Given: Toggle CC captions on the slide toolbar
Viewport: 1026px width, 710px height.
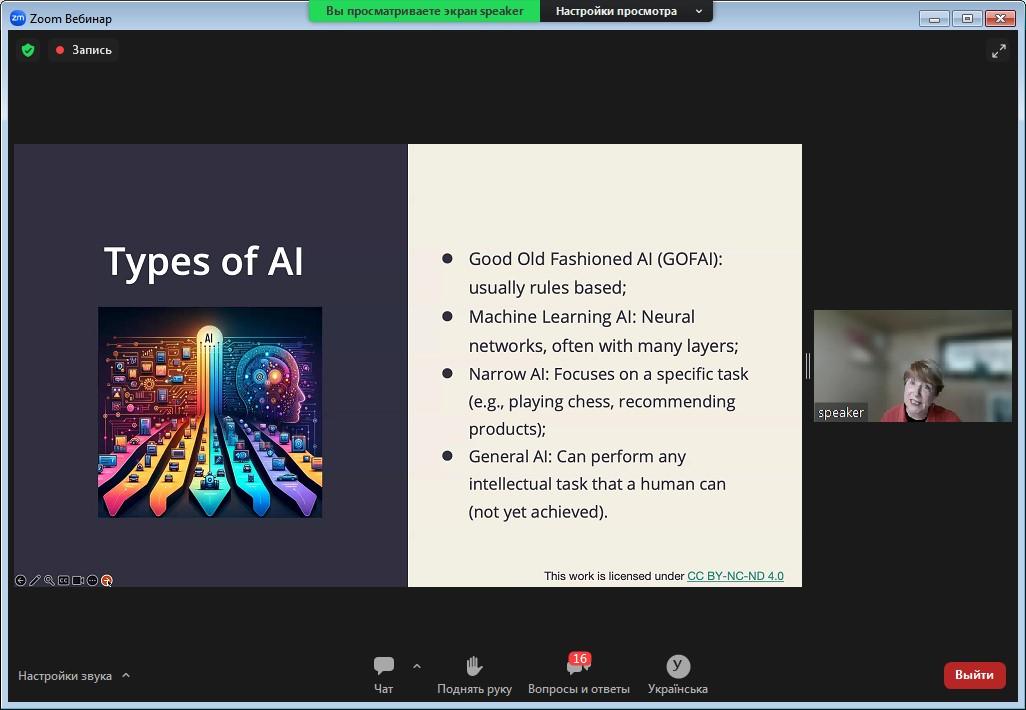Looking at the screenshot, I should pyautogui.click(x=63, y=580).
